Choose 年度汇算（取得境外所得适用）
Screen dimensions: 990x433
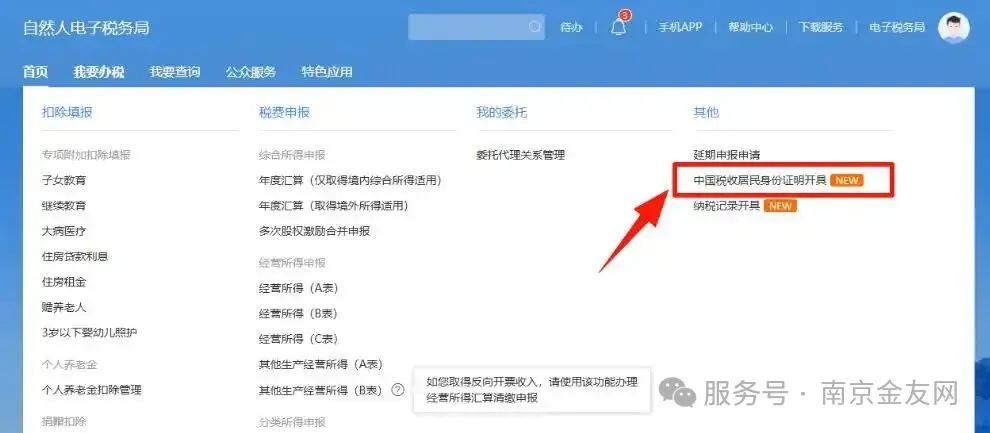pos(333,206)
